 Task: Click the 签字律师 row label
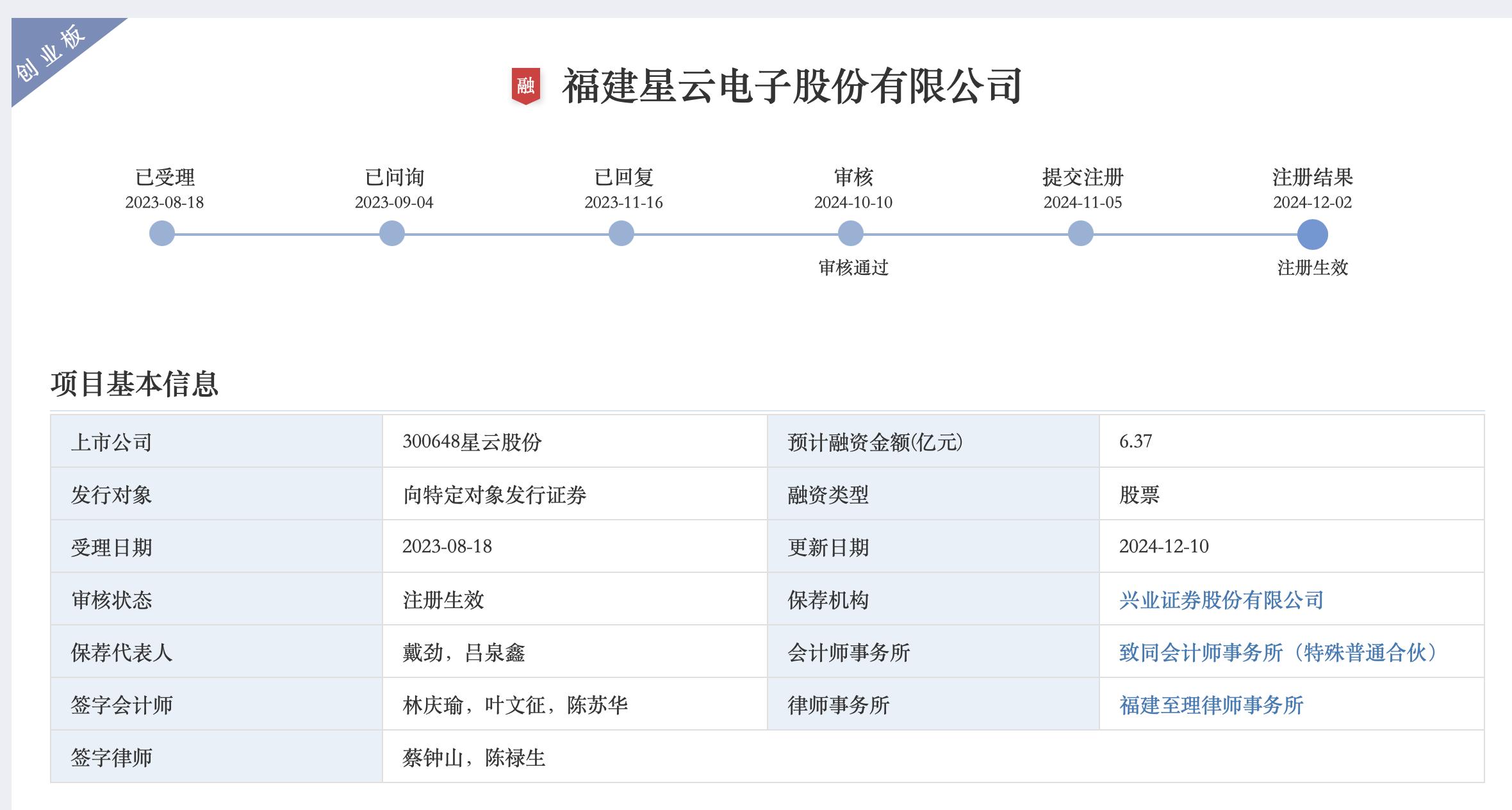(111, 758)
